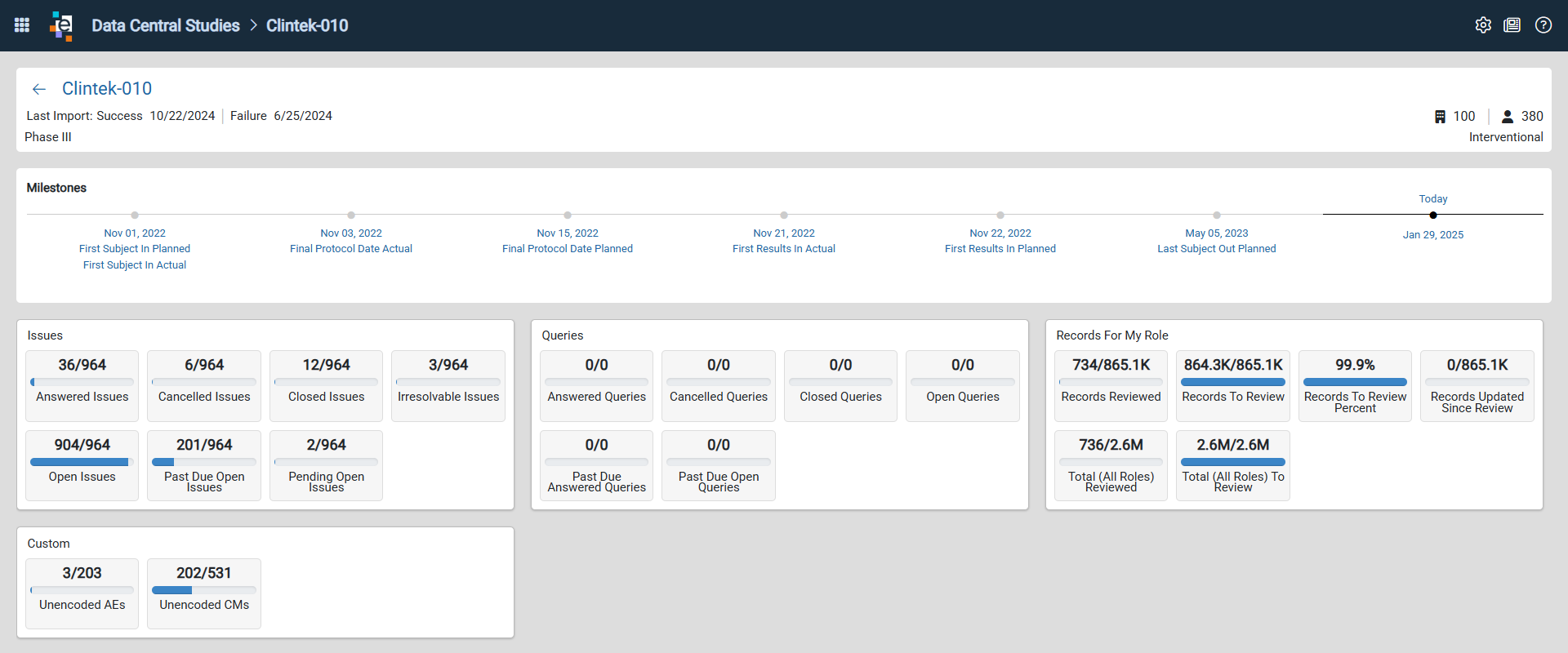Open the app launcher grid icon

coord(22,25)
